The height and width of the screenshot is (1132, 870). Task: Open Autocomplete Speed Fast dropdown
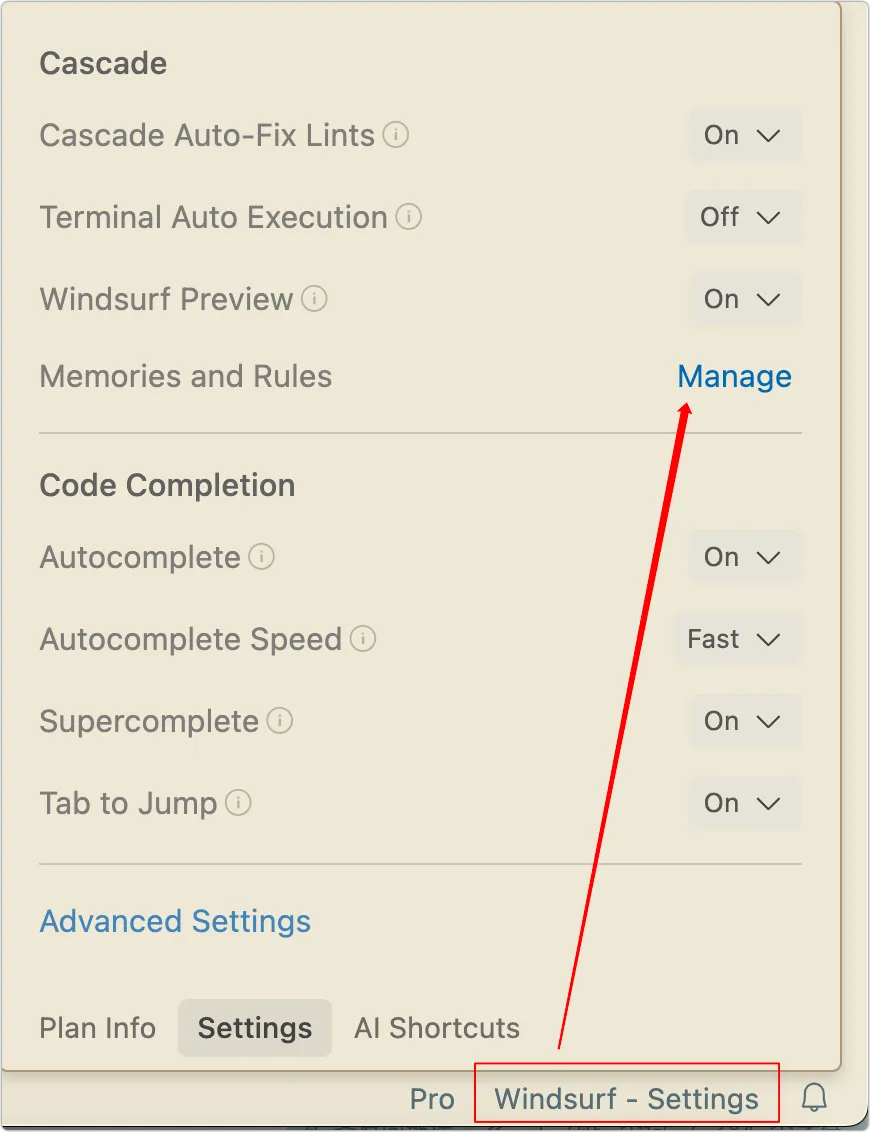[737, 639]
